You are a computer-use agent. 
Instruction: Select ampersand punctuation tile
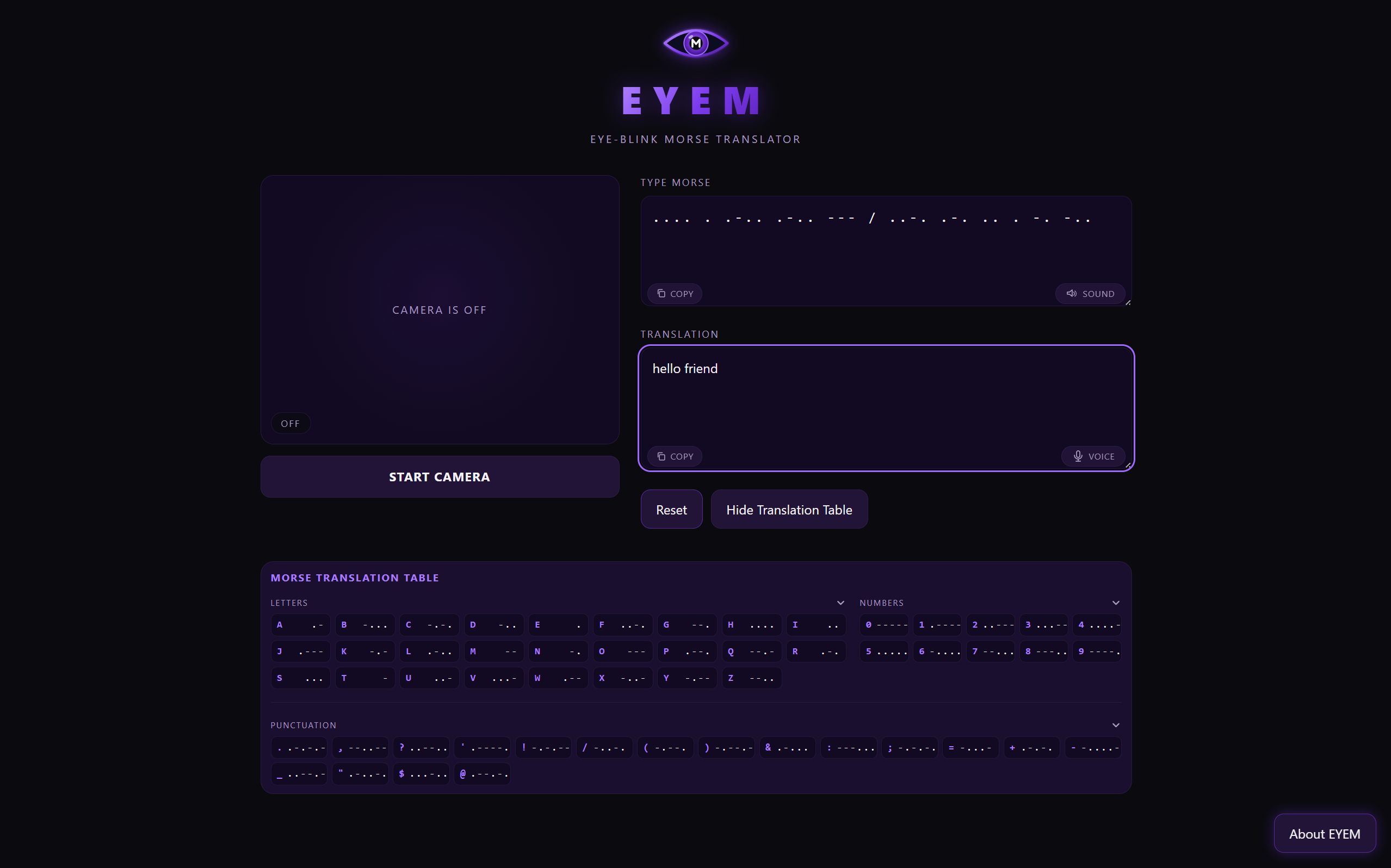(x=787, y=747)
